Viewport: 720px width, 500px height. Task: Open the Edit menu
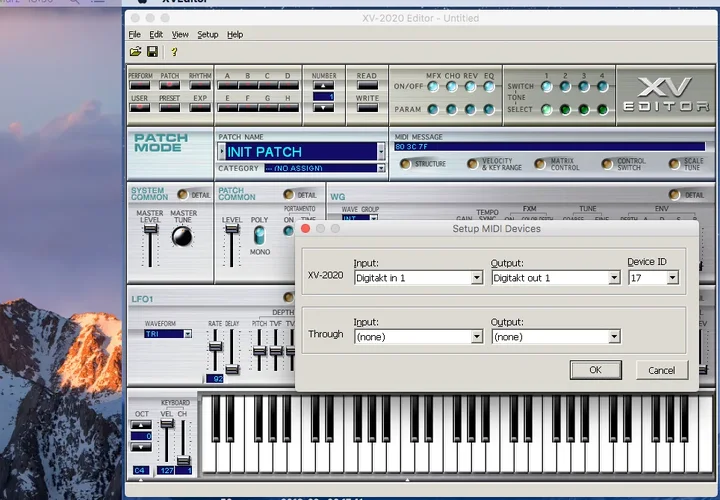[x=156, y=34]
